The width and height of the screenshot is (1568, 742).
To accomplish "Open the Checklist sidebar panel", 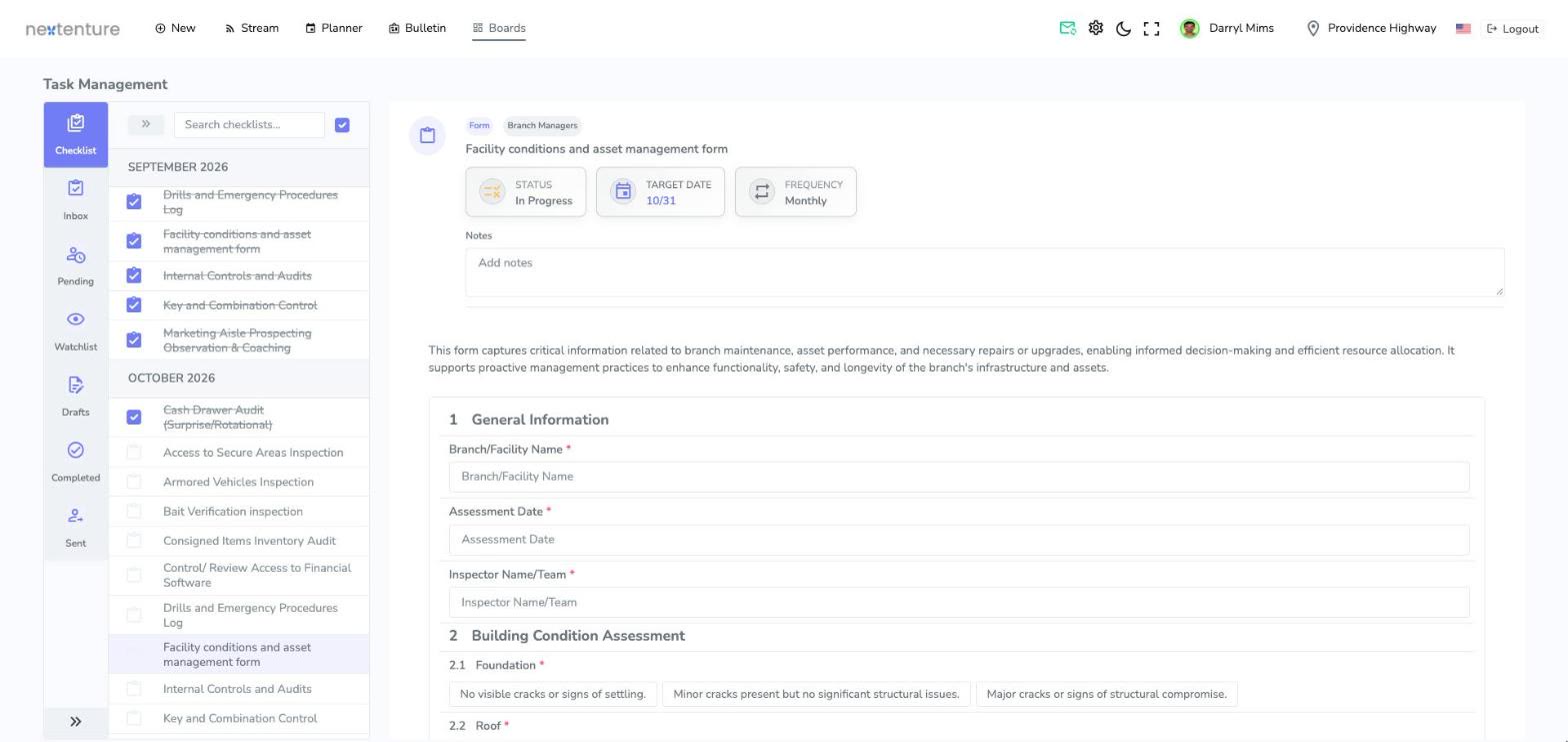I will (75, 135).
